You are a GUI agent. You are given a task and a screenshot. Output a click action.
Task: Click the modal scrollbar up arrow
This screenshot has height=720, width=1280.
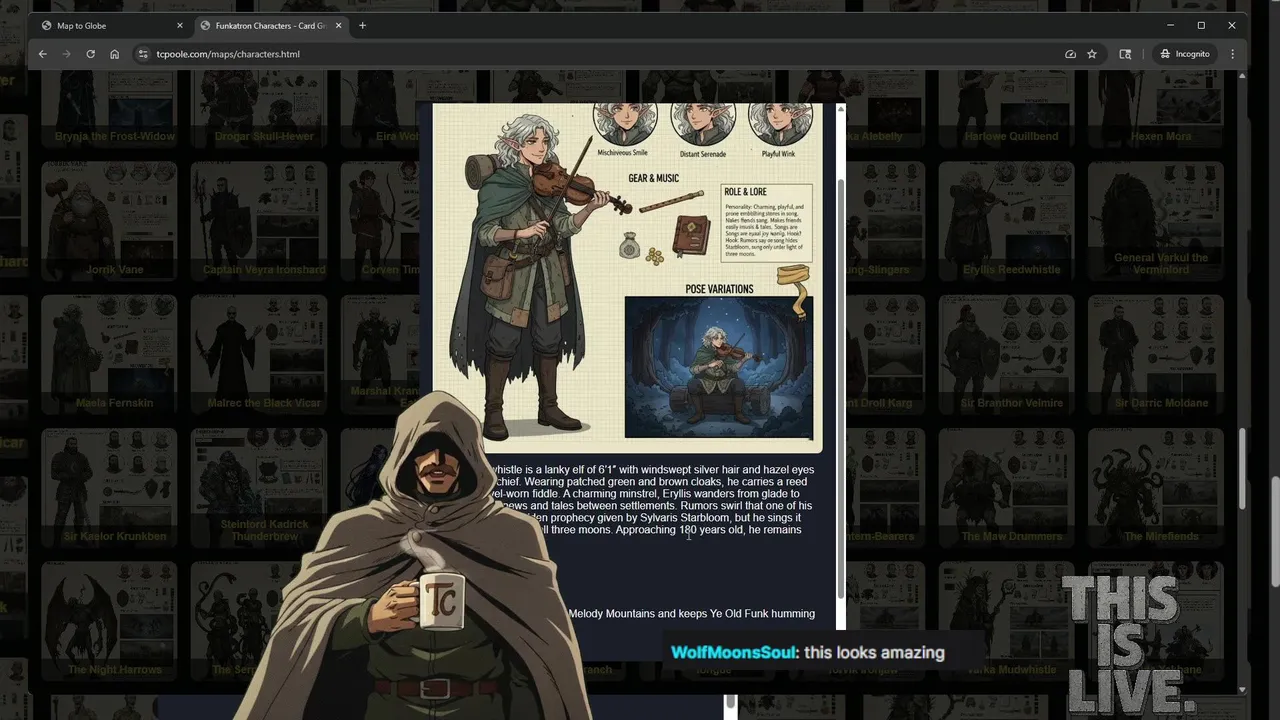point(840,108)
